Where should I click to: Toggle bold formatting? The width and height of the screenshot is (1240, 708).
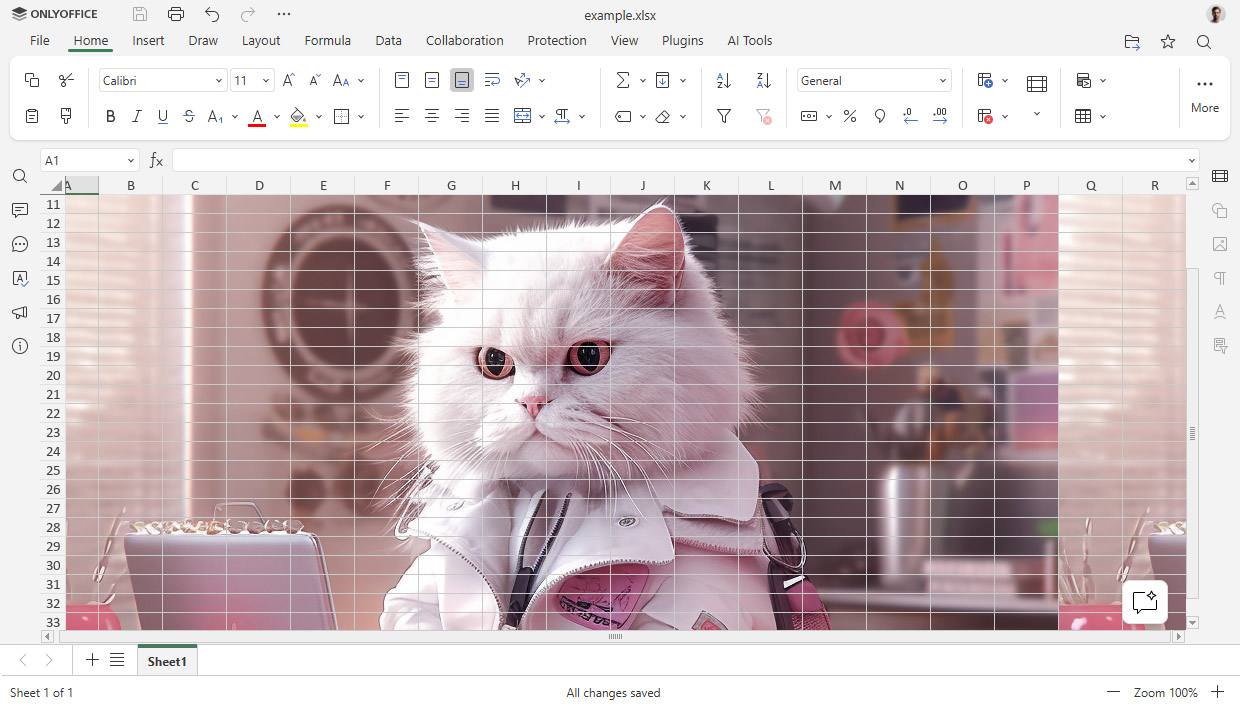pos(111,116)
